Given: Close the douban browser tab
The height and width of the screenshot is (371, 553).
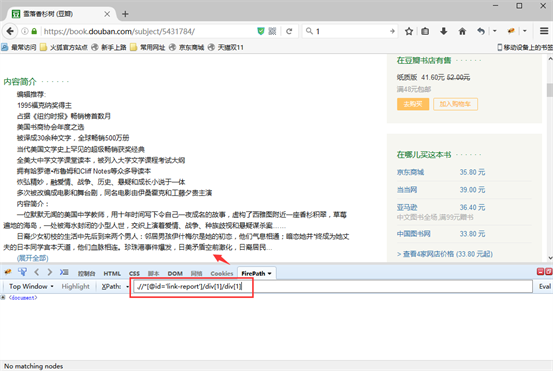Looking at the screenshot, I should pyautogui.click(x=107, y=14).
